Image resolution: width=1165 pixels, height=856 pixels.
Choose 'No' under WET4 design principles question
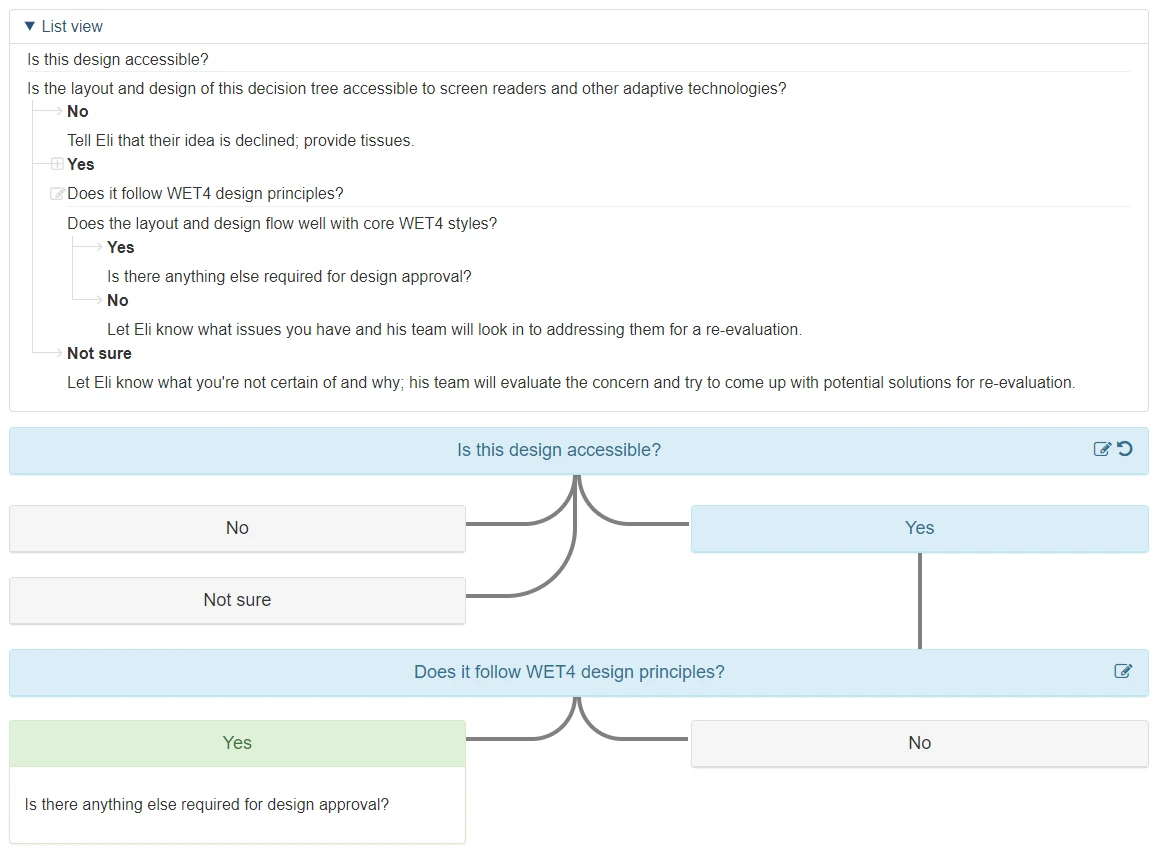click(x=919, y=743)
